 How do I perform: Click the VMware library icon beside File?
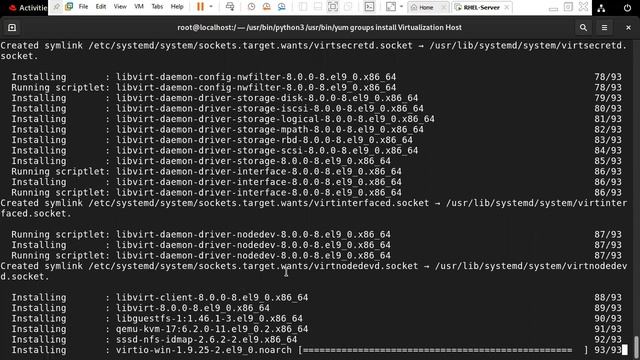click(69, 7)
